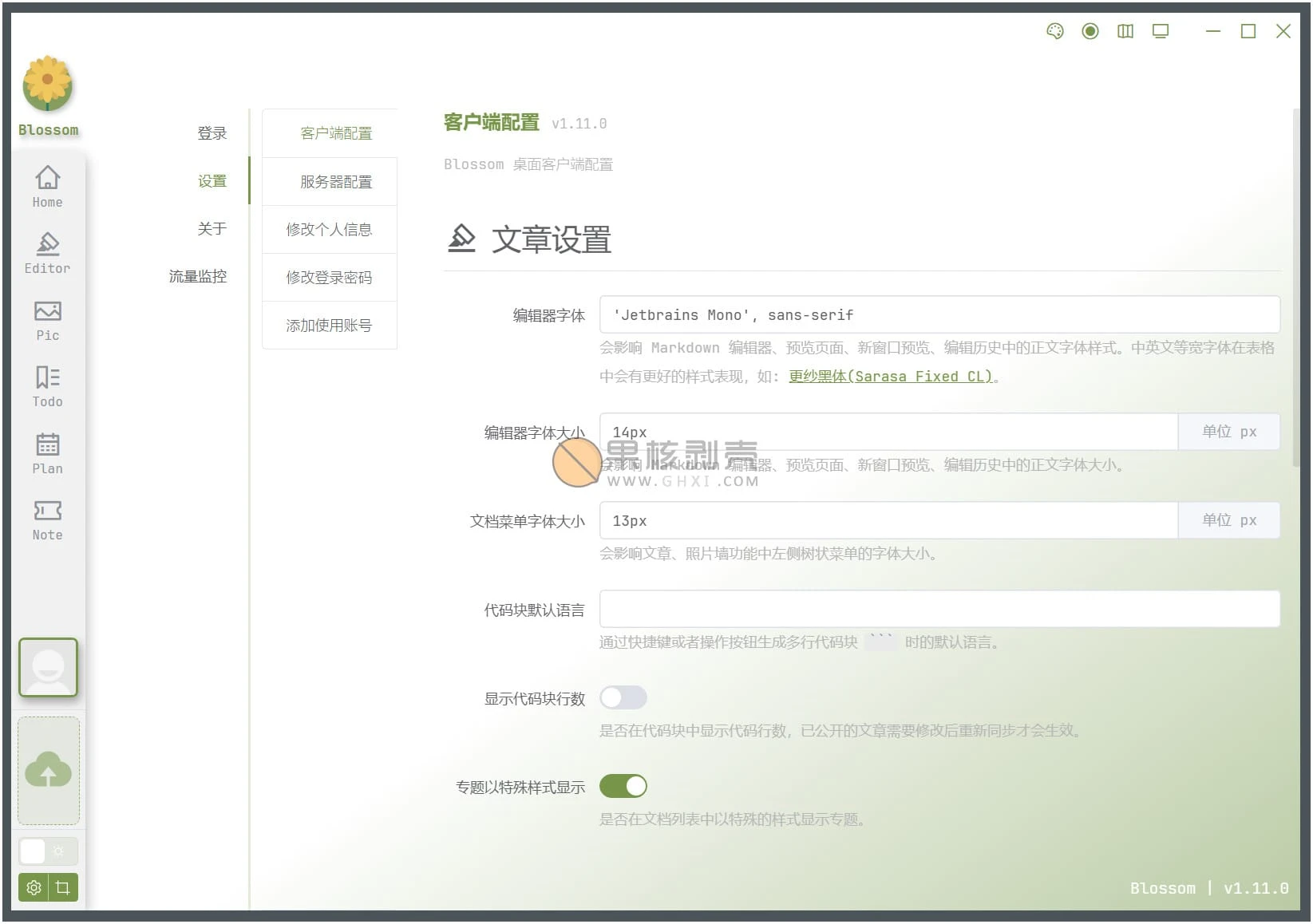1313x924 pixels.
Task: Go to the Pic gallery section
Action: [47, 319]
